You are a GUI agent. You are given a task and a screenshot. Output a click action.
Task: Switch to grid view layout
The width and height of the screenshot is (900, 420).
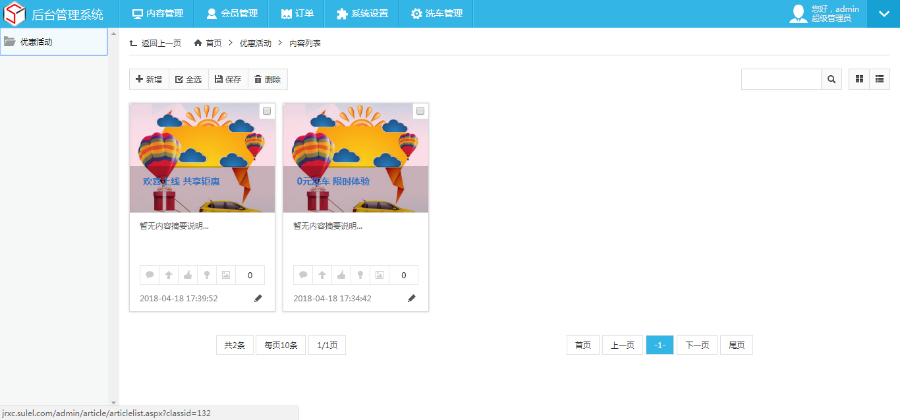click(x=859, y=79)
